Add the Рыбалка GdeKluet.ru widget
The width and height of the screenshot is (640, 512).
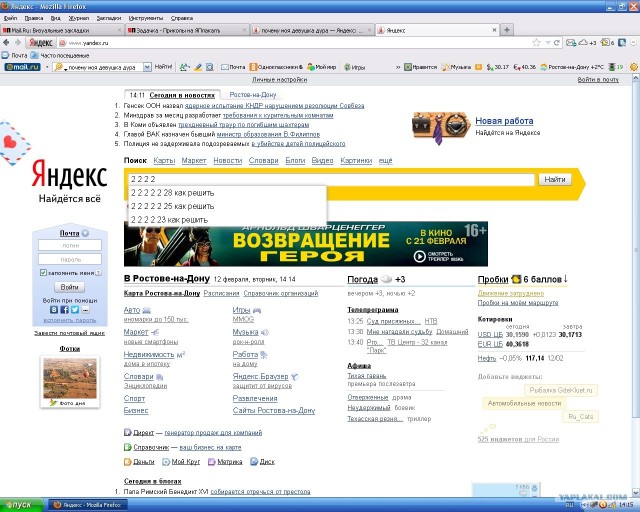(561, 390)
